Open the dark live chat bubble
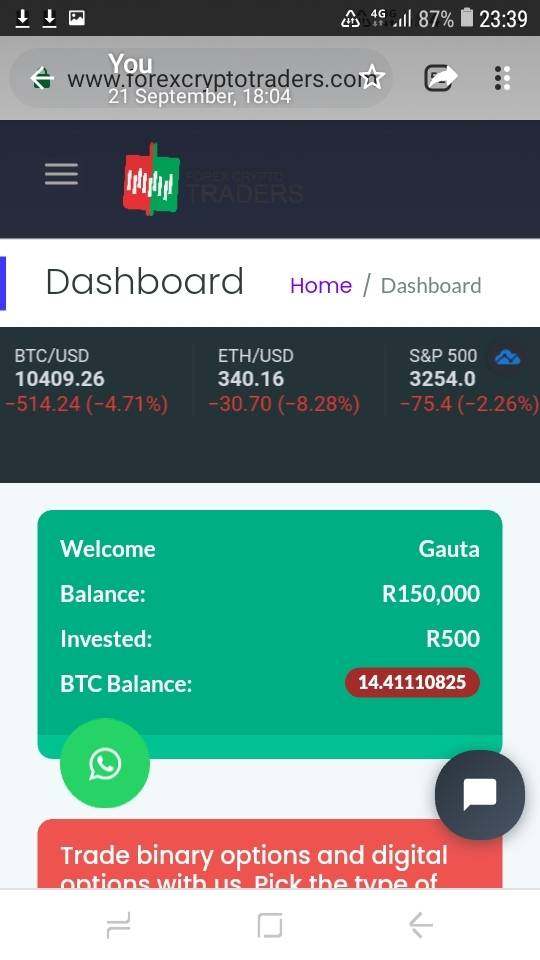The width and height of the screenshot is (540, 960). (480, 795)
